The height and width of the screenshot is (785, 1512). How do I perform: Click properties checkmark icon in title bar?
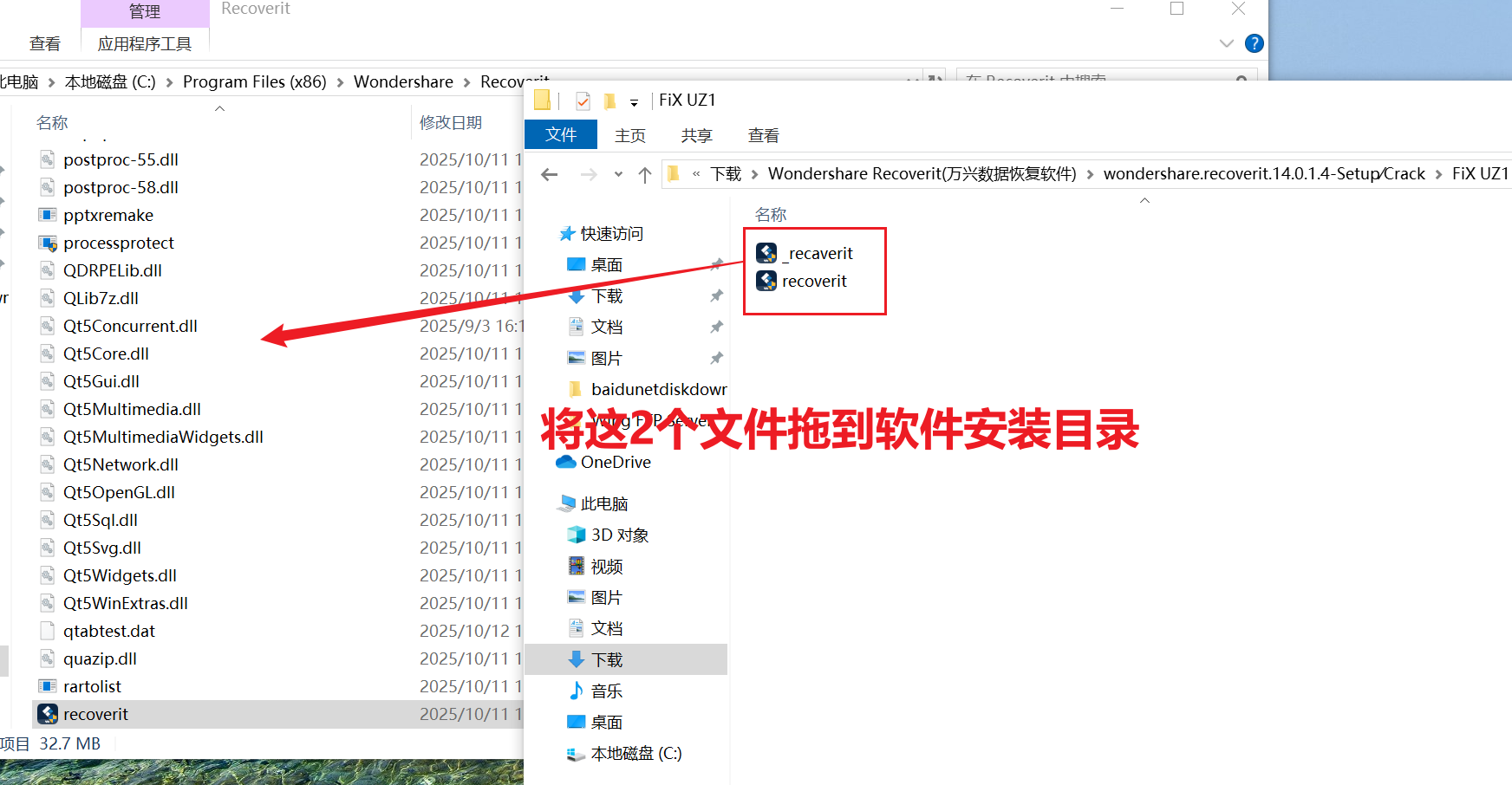click(x=583, y=101)
